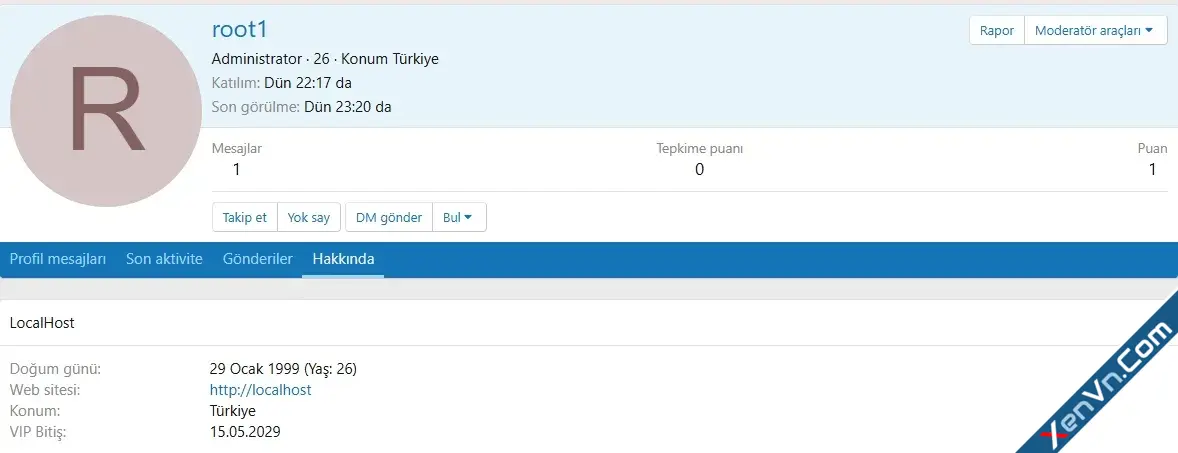This screenshot has width=1178, height=453.
Task: Click the Bul dropdown caret icon
Action: pyautogui.click(x=468, y=217)
